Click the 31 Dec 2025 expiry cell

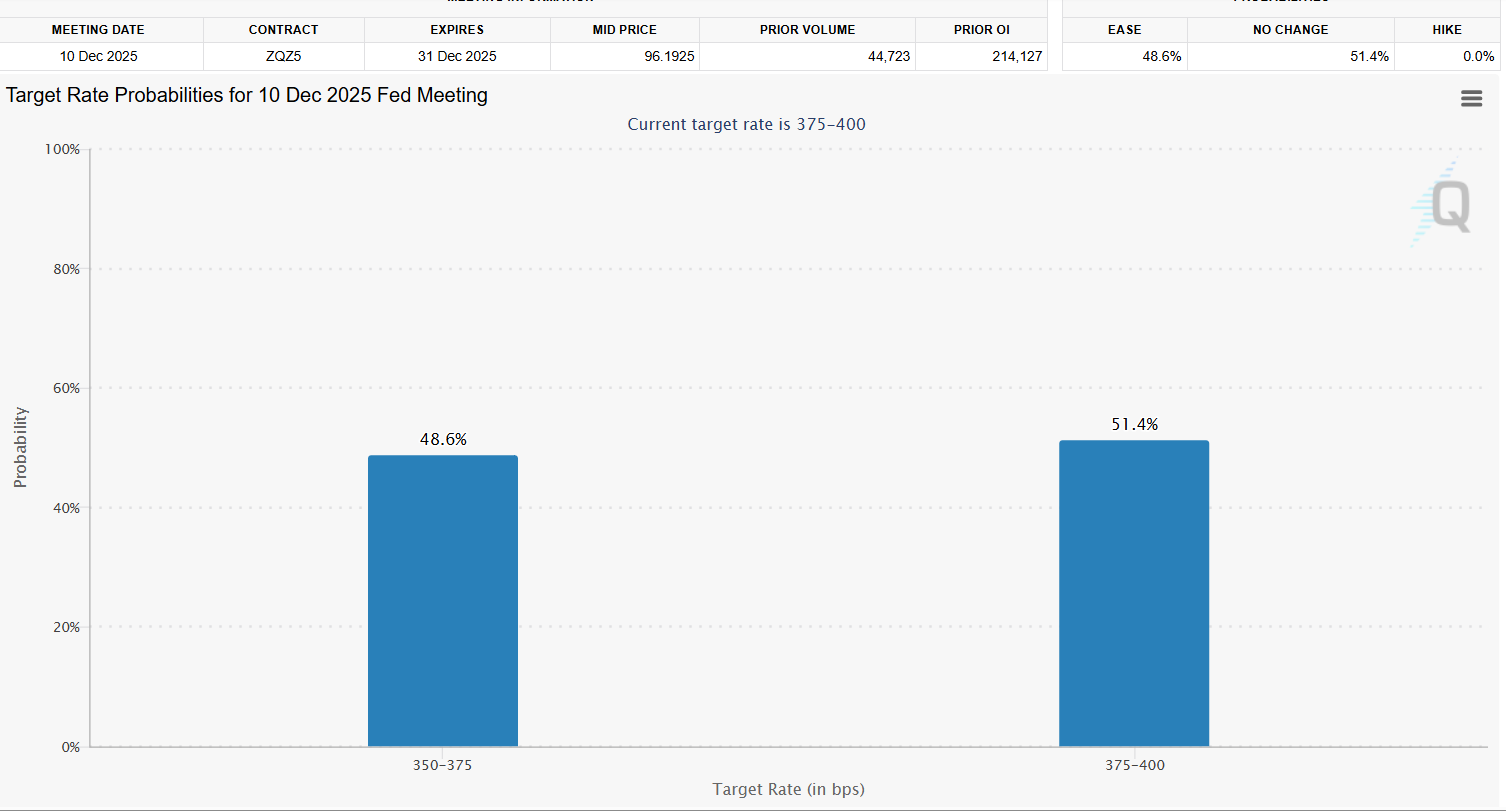pos(457,56)
